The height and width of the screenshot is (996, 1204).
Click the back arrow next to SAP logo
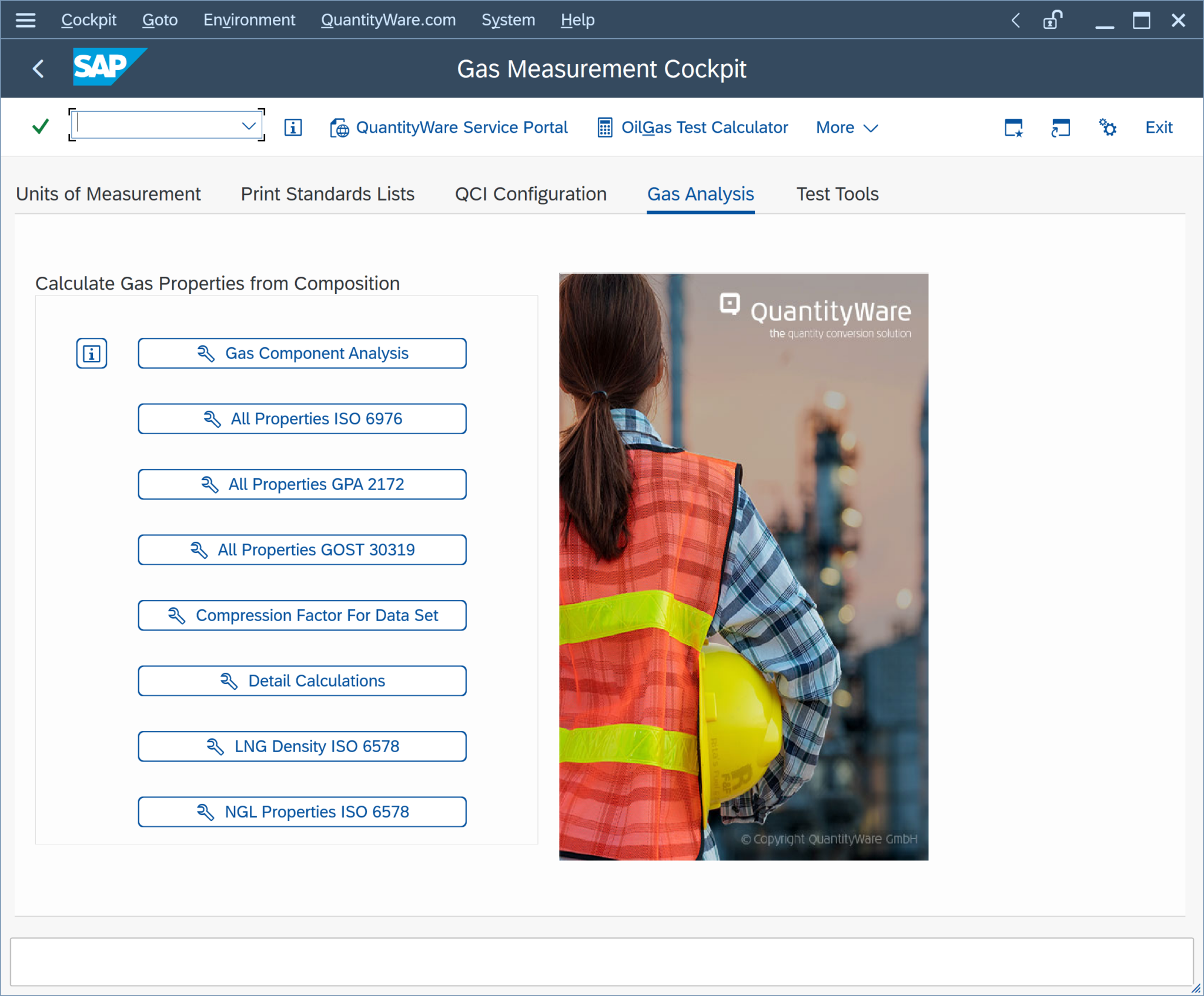pos(38,68)
